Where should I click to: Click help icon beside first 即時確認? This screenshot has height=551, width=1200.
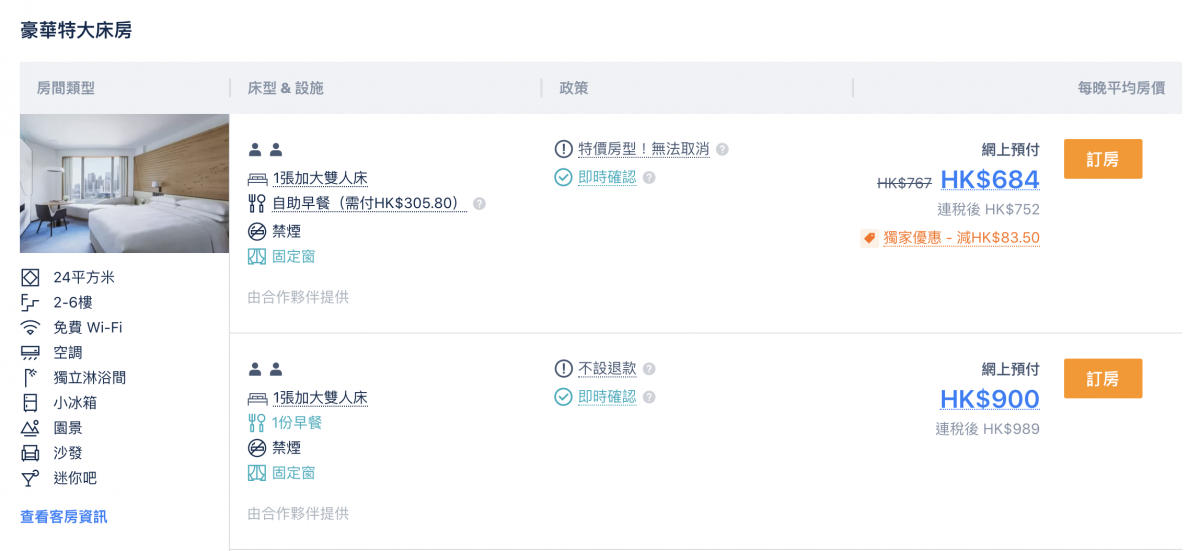(649, 177)
